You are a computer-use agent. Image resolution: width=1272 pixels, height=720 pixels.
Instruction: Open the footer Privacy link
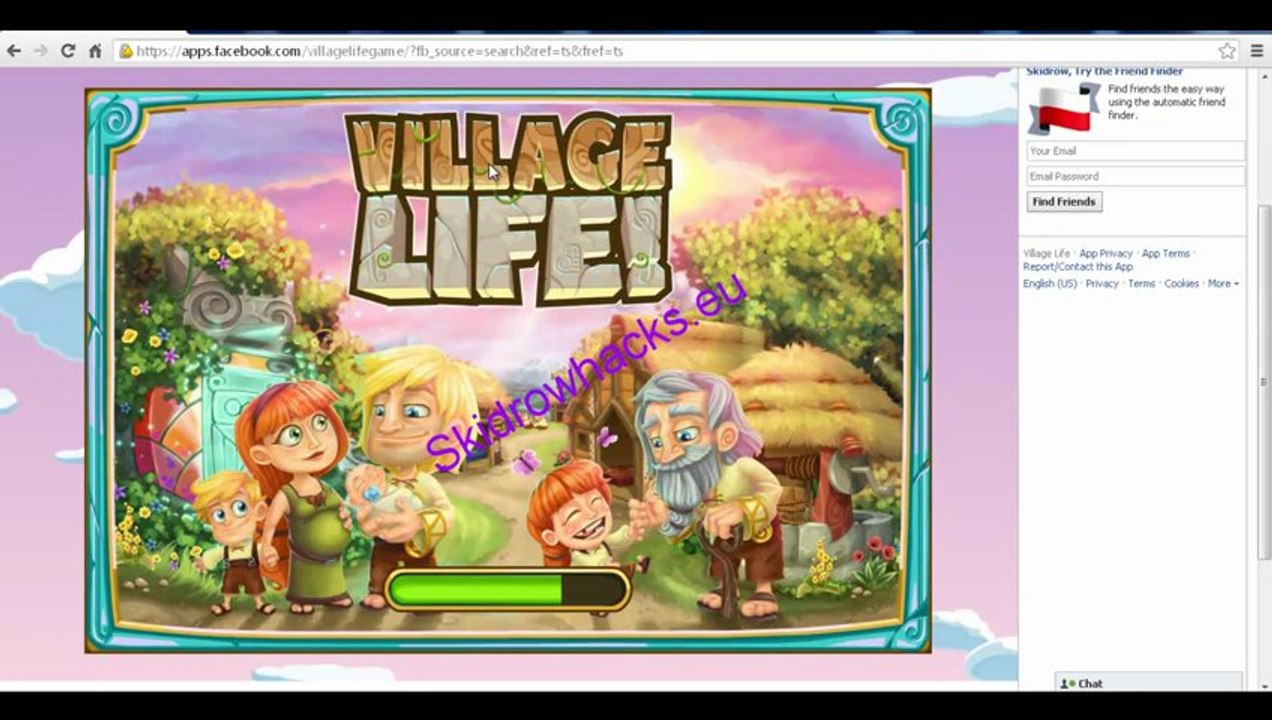click(1102, 284)
